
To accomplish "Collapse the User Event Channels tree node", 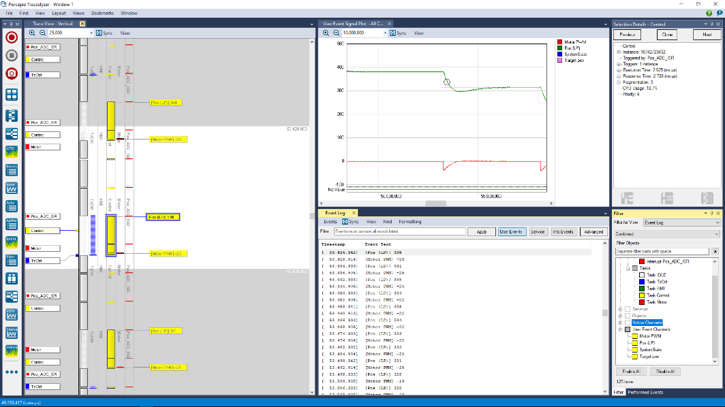I will [621, 329].
